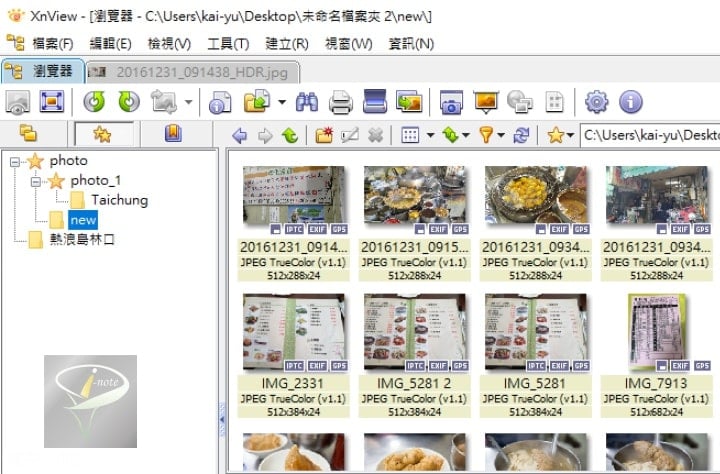
Task: Switch to the 瀏覽器 tab
Action: point(43,71)
